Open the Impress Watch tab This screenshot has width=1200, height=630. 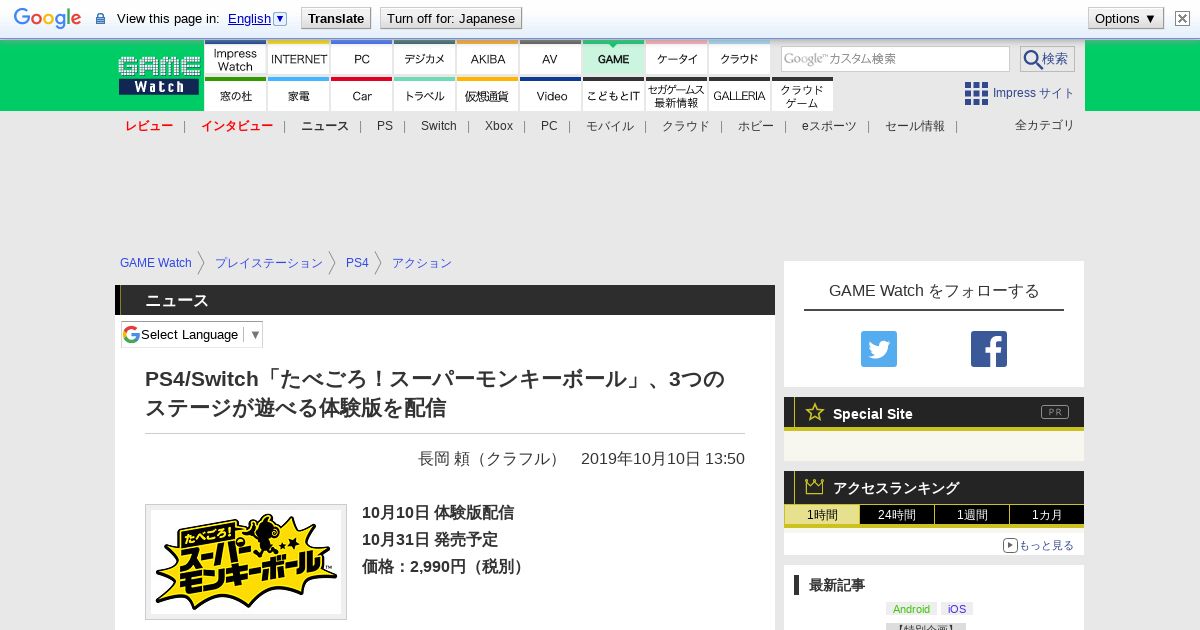pyautogui.click(x=235, y=59)
